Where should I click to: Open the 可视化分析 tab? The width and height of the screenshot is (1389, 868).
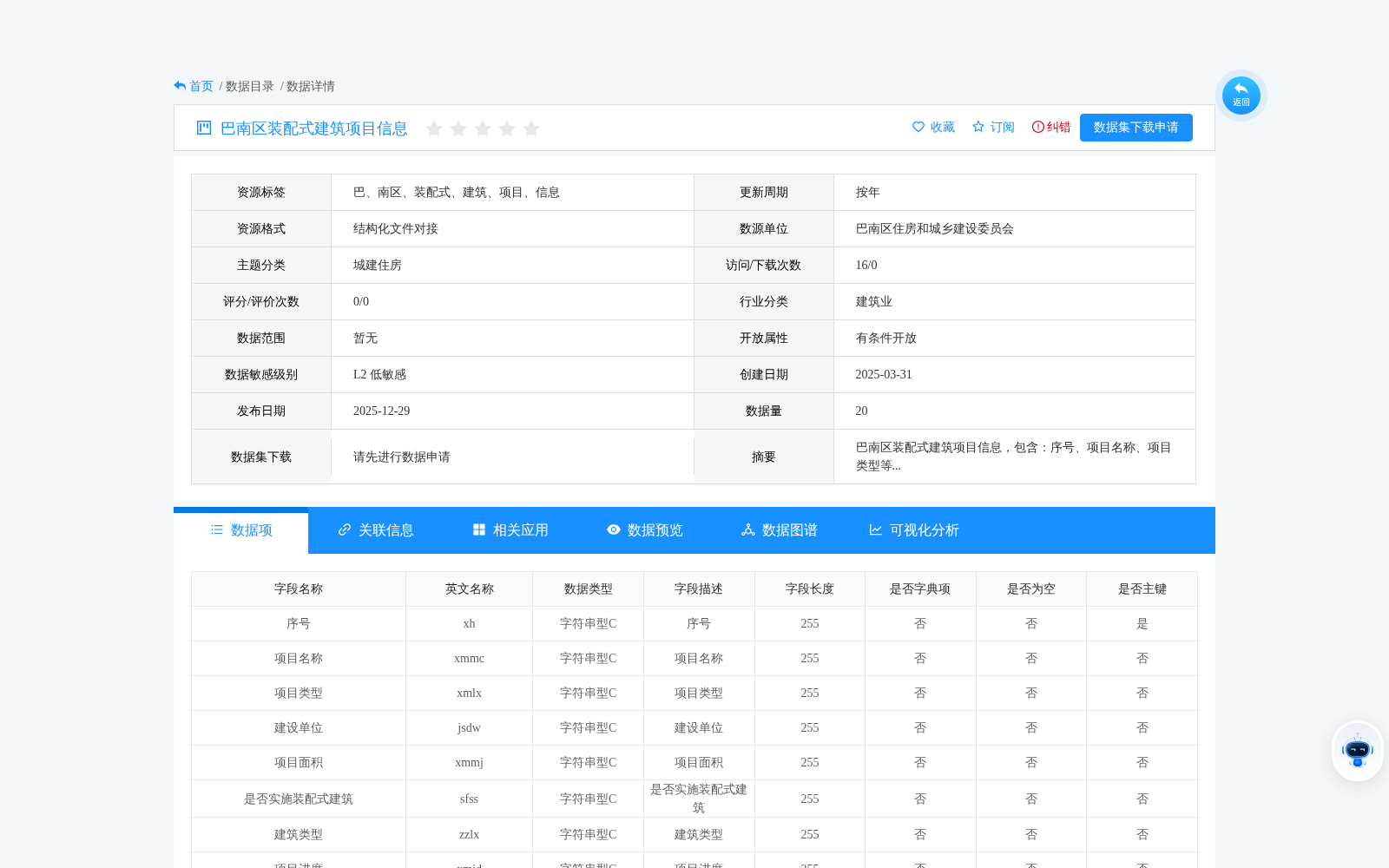point(913,530)
